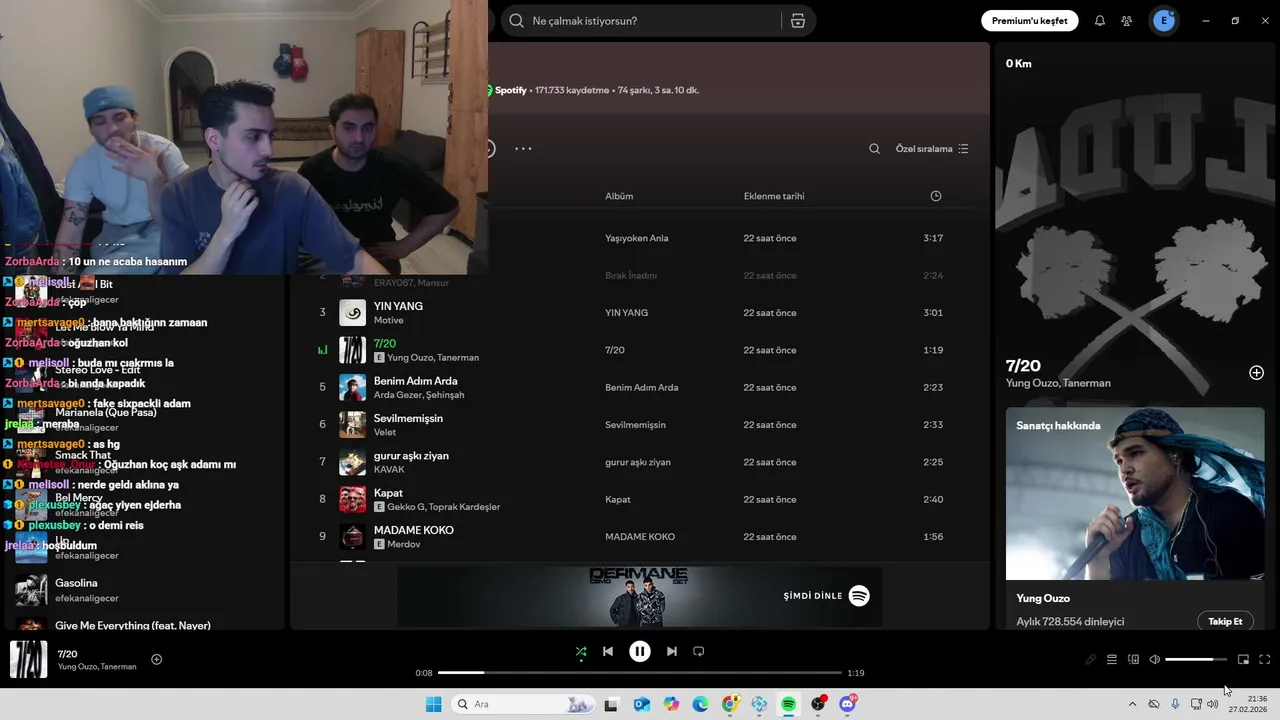This screenshot has height=720, width=1280.
Task: Open artist Motive link
Action: 388,320
